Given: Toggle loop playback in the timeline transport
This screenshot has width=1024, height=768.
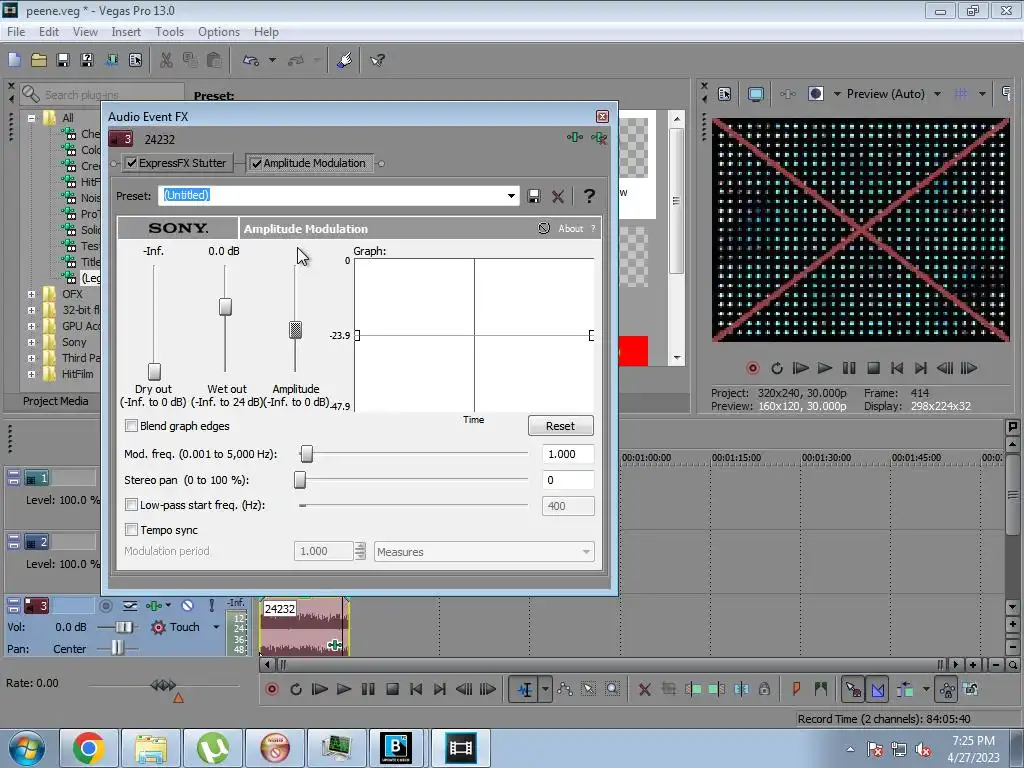Looking at the screenshot, I should (296, 689).
